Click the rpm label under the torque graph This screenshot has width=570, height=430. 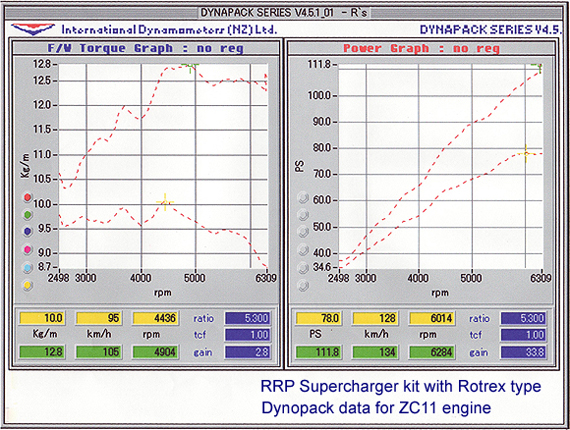coord(162,293)
